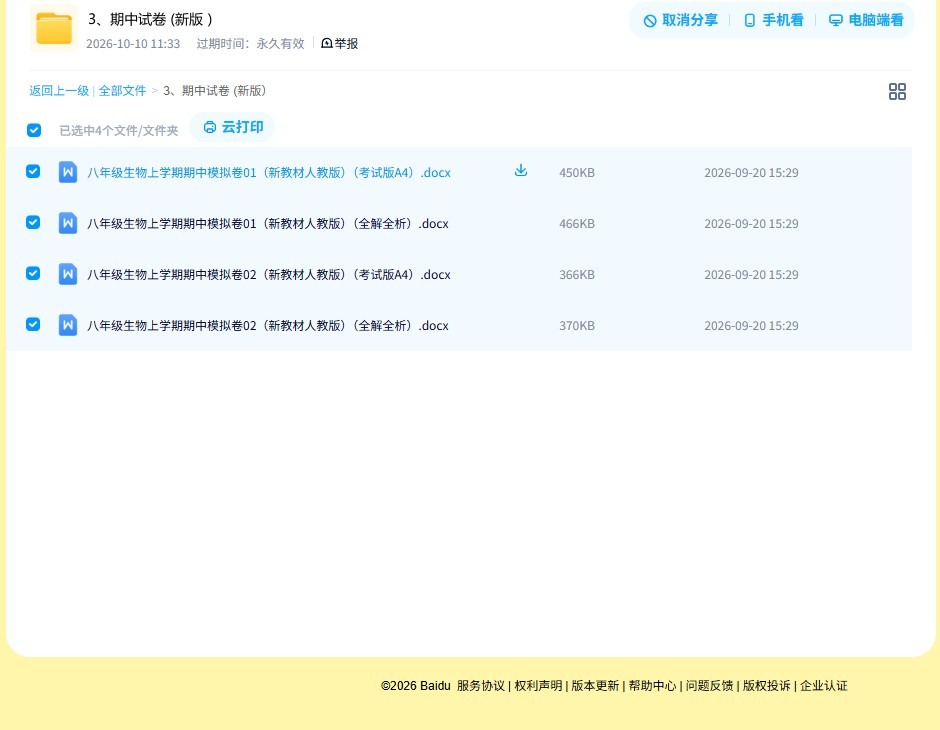This screenshot has width=940, height=730.
Task: Download the 模拟卷01 考试版A4 file
Action: (x=521, y=171)
